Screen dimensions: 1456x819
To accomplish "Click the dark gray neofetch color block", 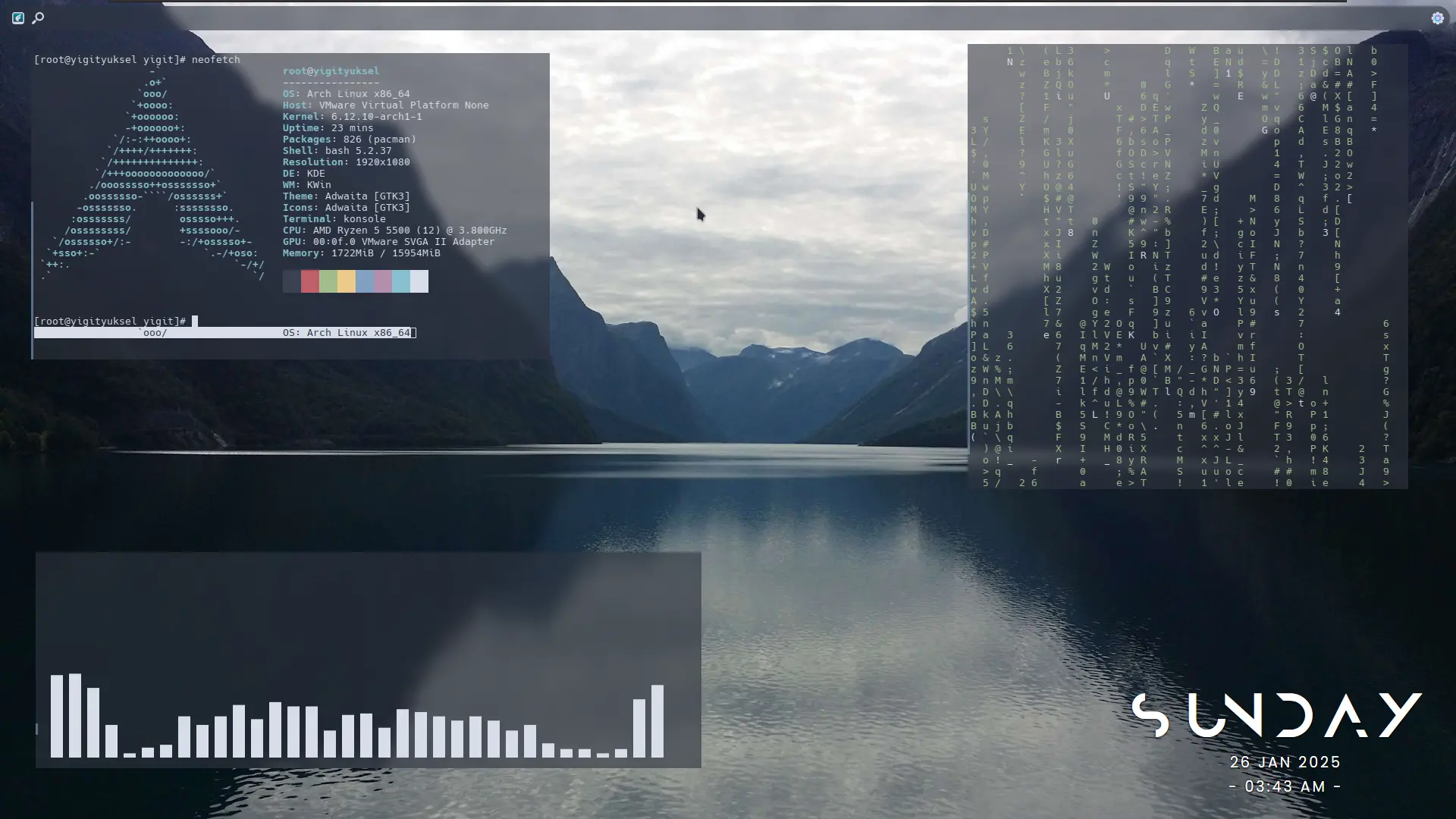I will coord(292,281).
